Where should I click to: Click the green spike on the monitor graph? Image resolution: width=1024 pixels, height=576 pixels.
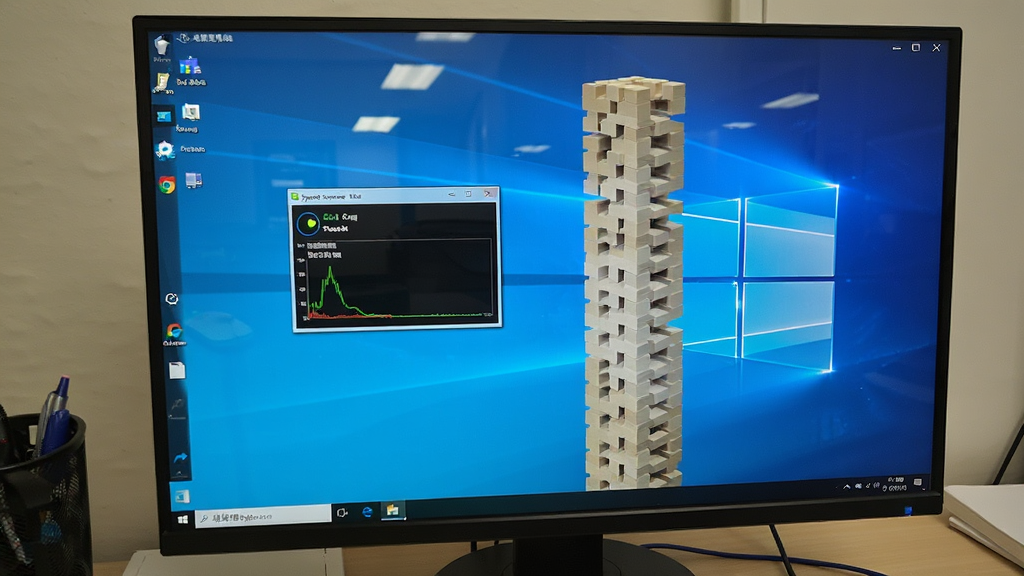[331, 287]
